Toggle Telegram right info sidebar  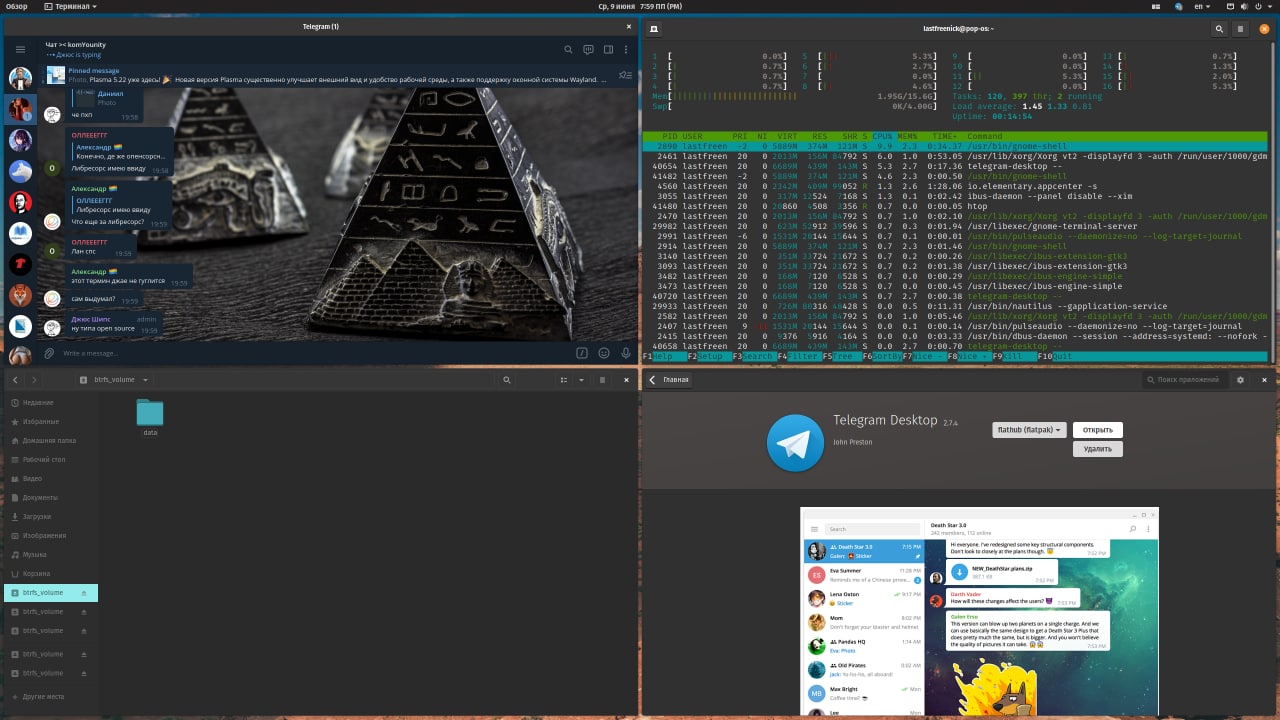coord(608,49)
